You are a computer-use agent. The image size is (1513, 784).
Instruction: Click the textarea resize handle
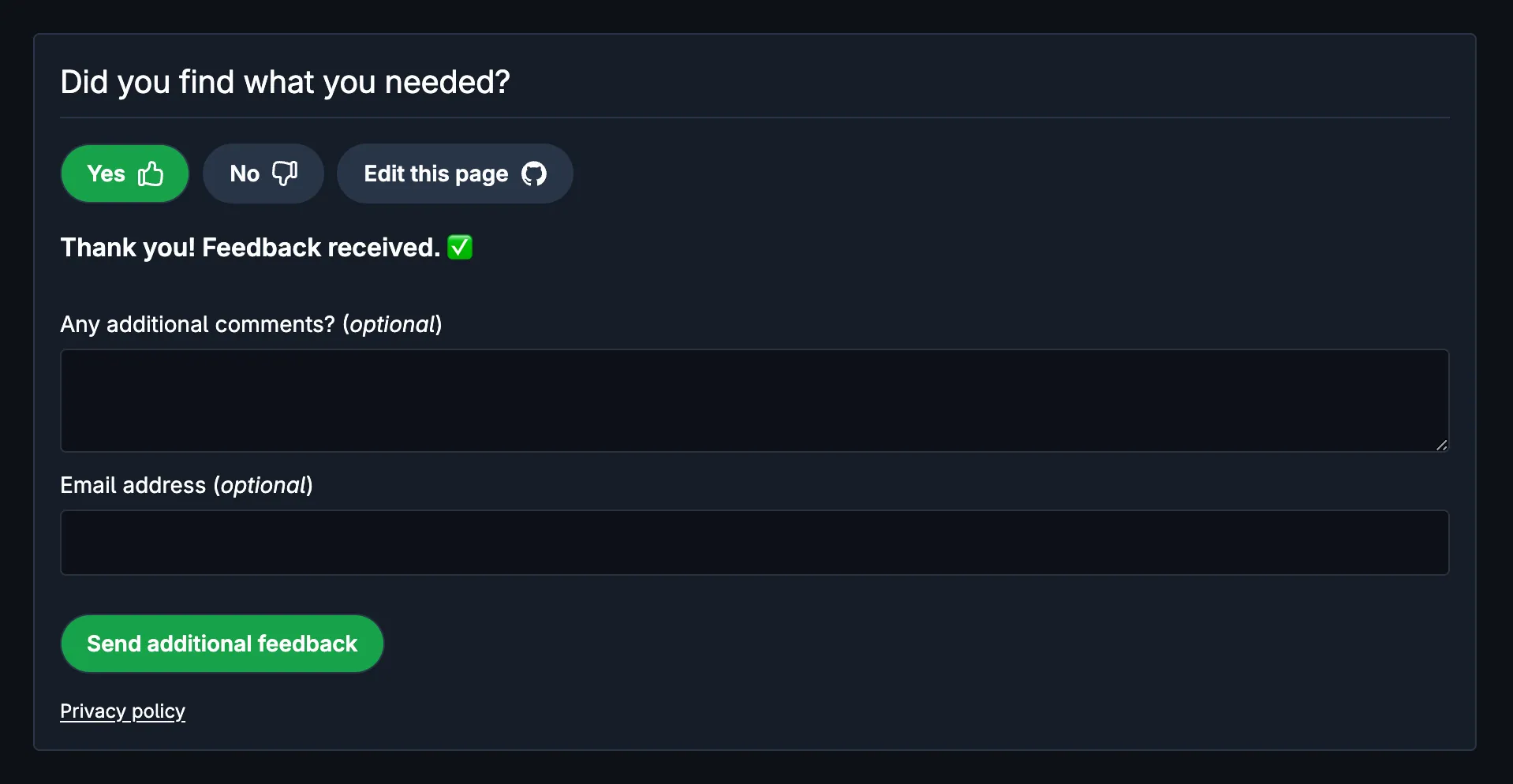click(x=1443, y=446)
